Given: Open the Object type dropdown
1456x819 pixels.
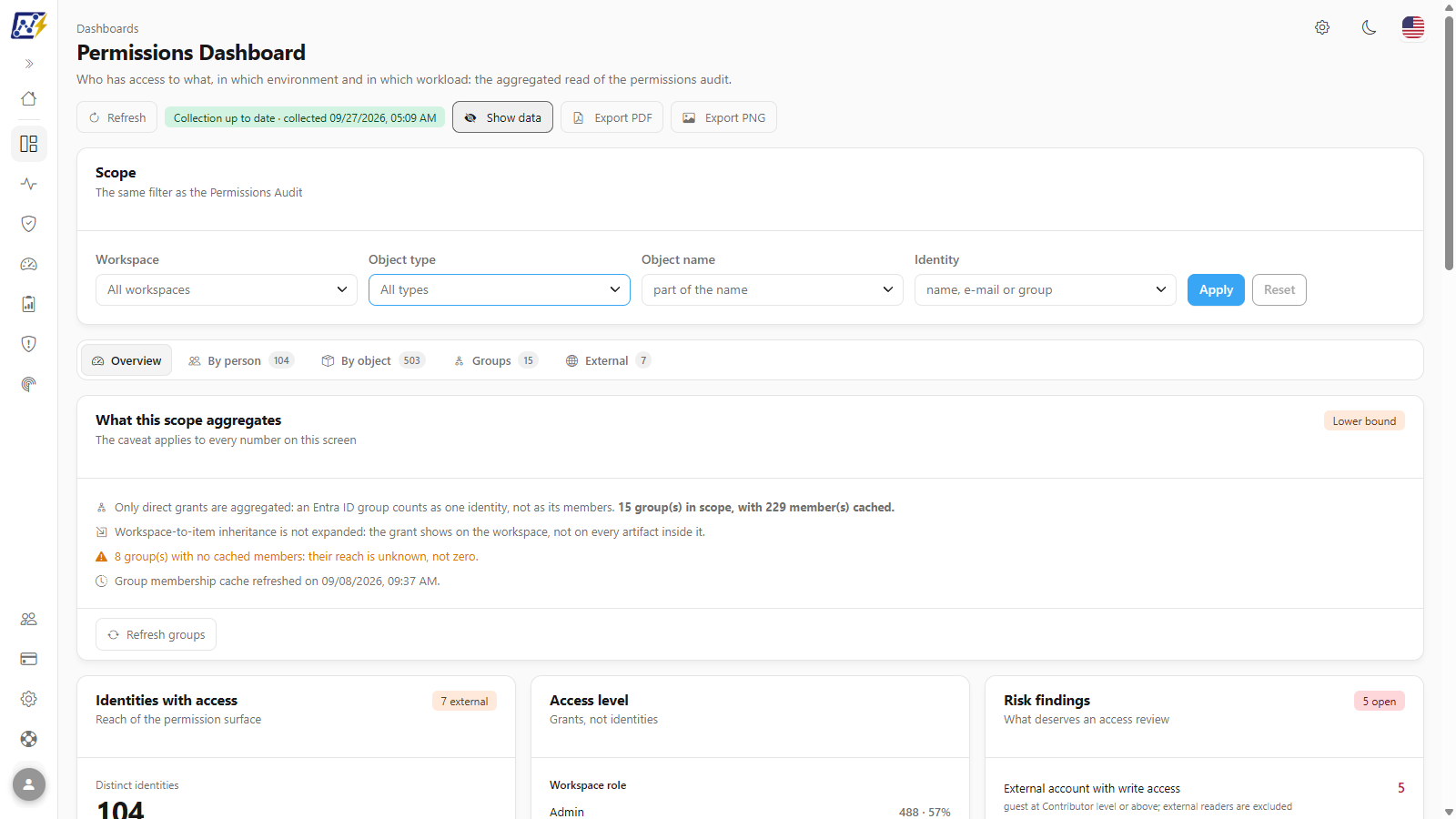Looking at the screenshot, I should (x=500, y=289).
